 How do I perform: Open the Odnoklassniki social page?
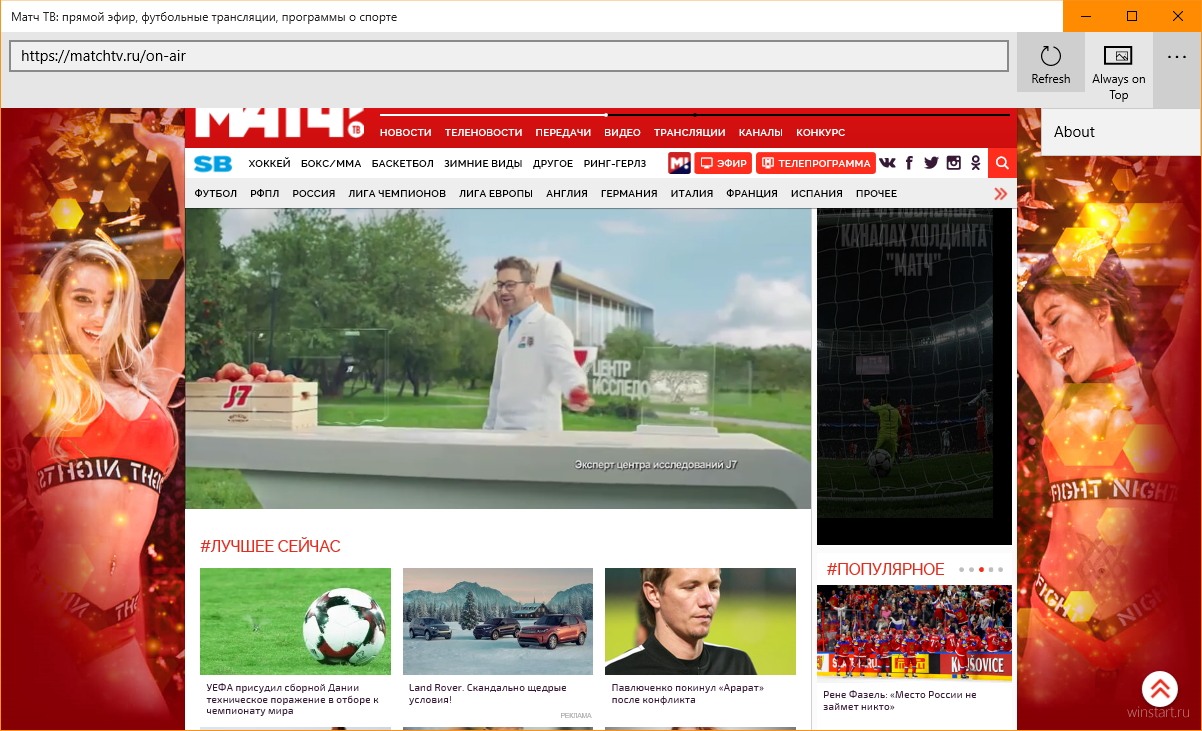click(975, 163)
